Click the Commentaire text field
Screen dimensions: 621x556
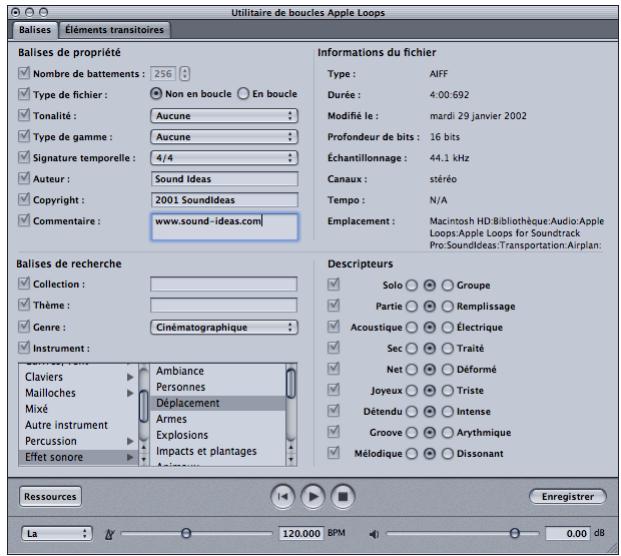coord(224,227)
